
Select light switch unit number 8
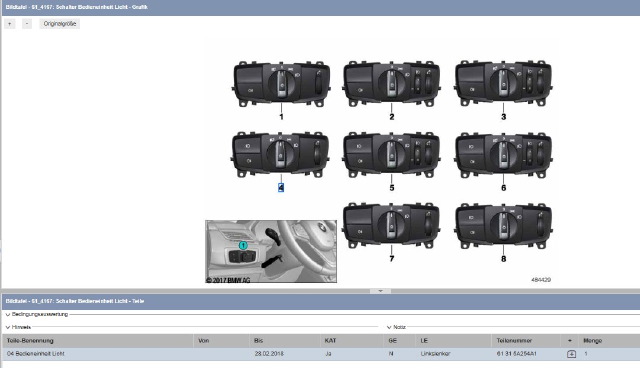(503, 226)
